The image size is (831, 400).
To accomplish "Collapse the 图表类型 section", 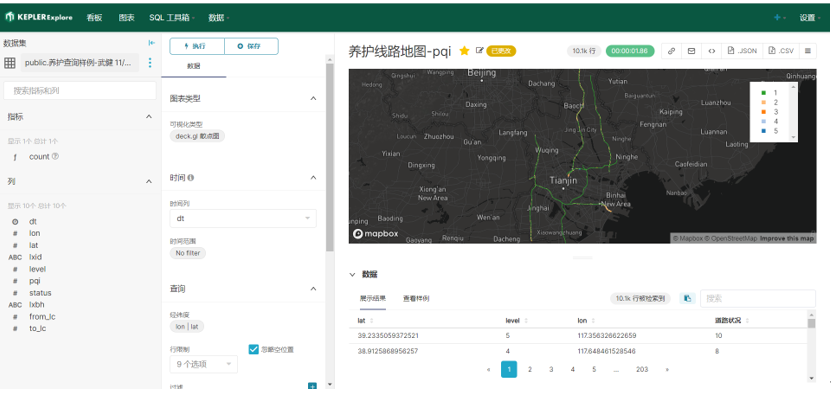I will pyautogui.click(x=313, y=99).
